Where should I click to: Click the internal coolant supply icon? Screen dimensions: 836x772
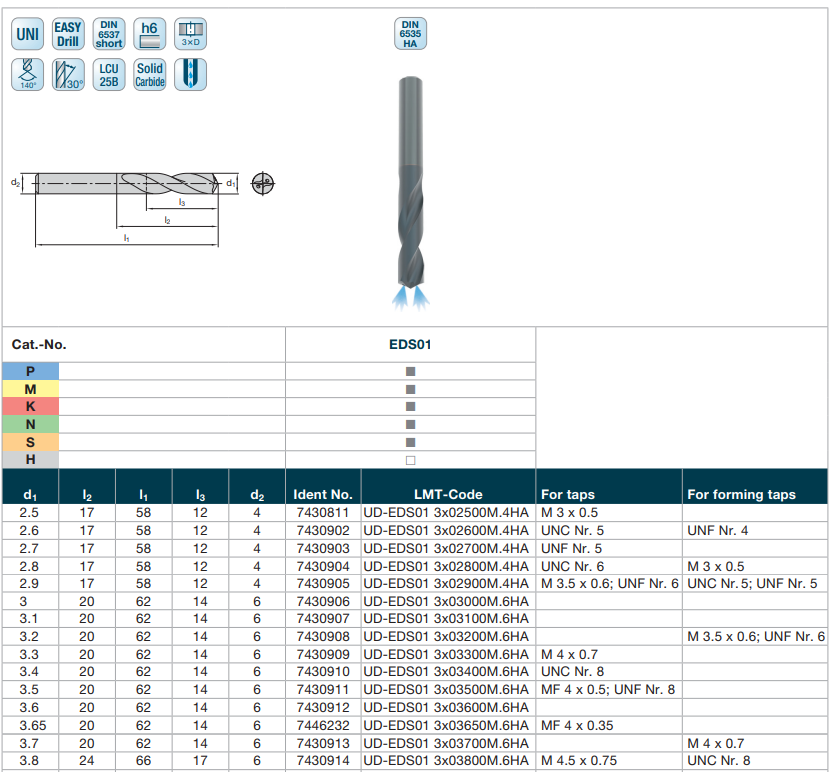click(x=190, y=75)
